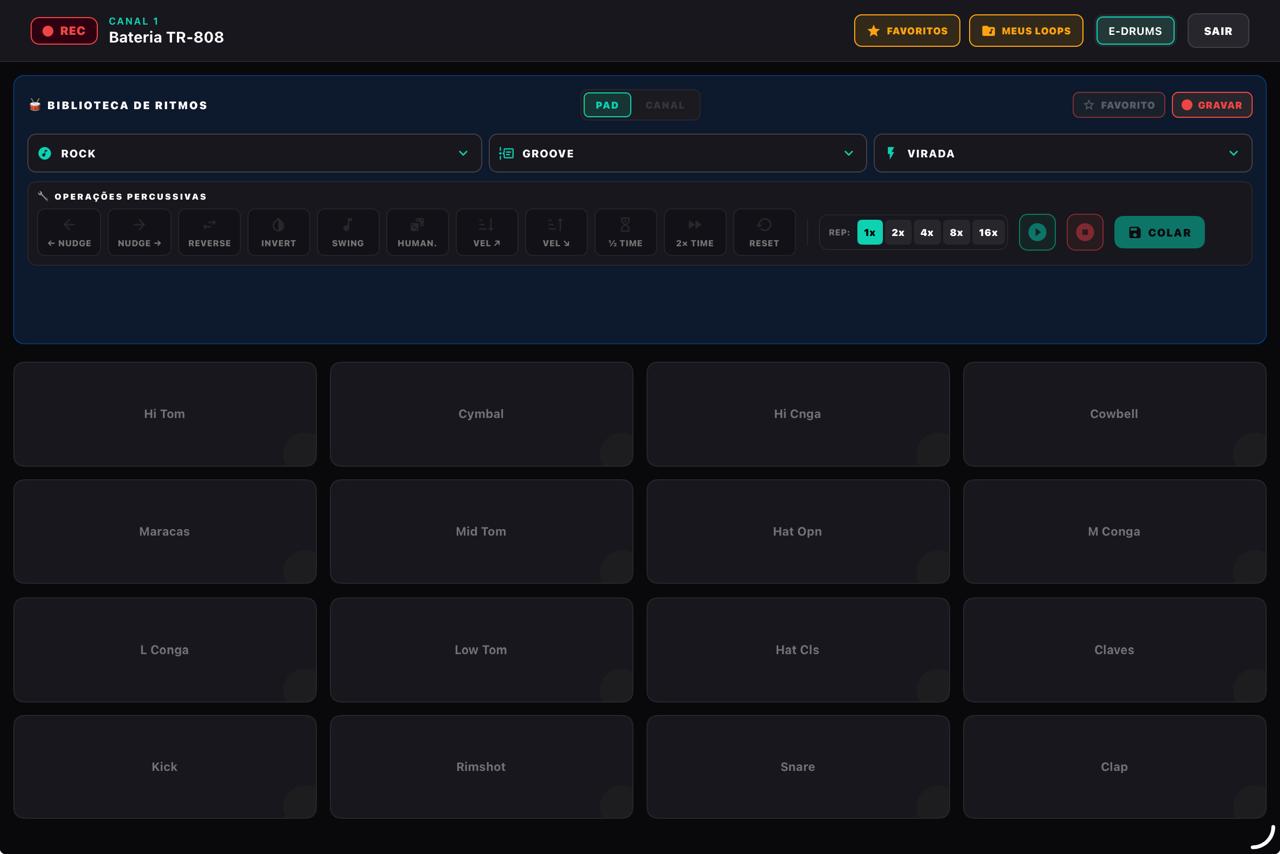Set repetition to 2x

coord(898,232)
